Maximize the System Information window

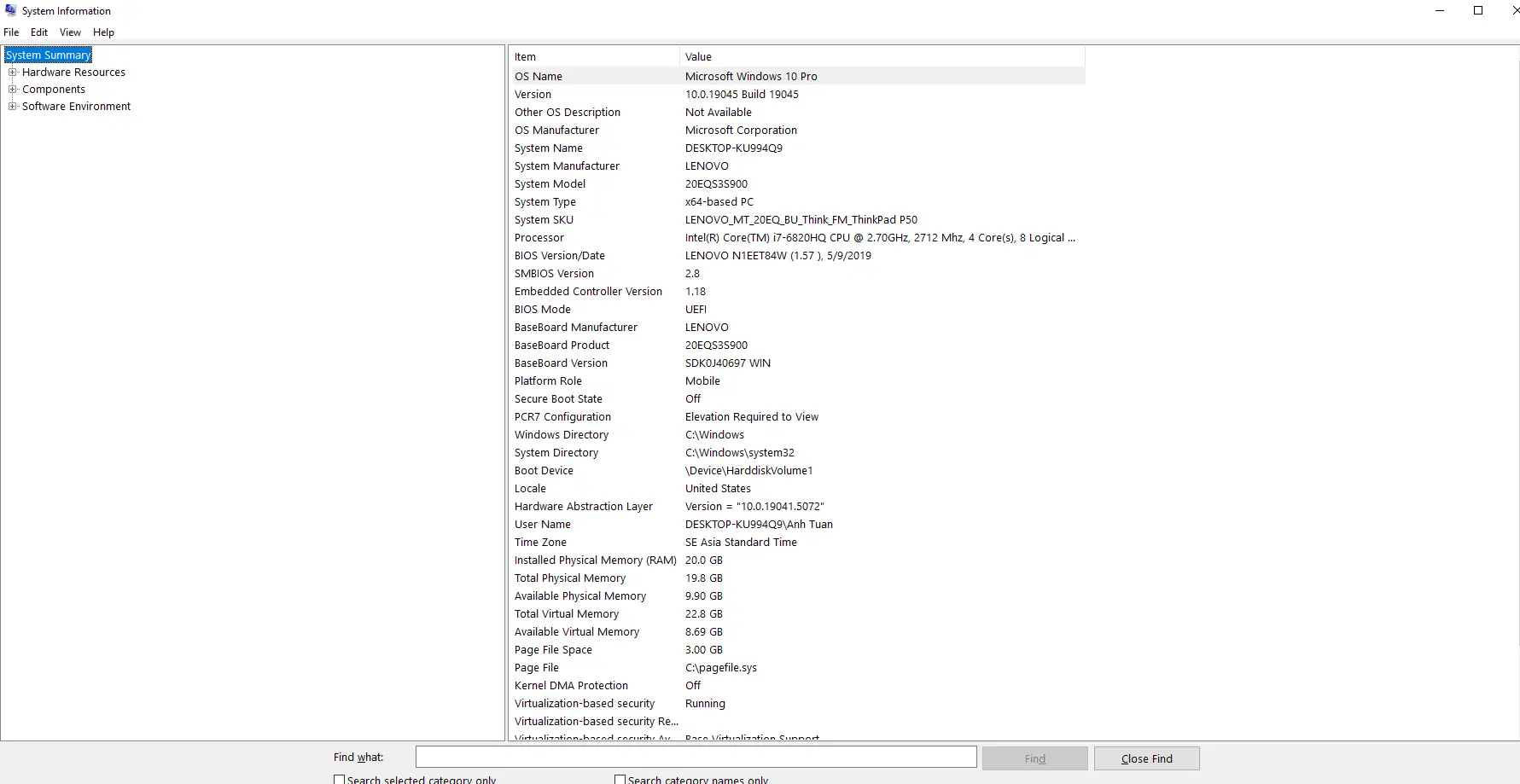[x=1478, y=10]
